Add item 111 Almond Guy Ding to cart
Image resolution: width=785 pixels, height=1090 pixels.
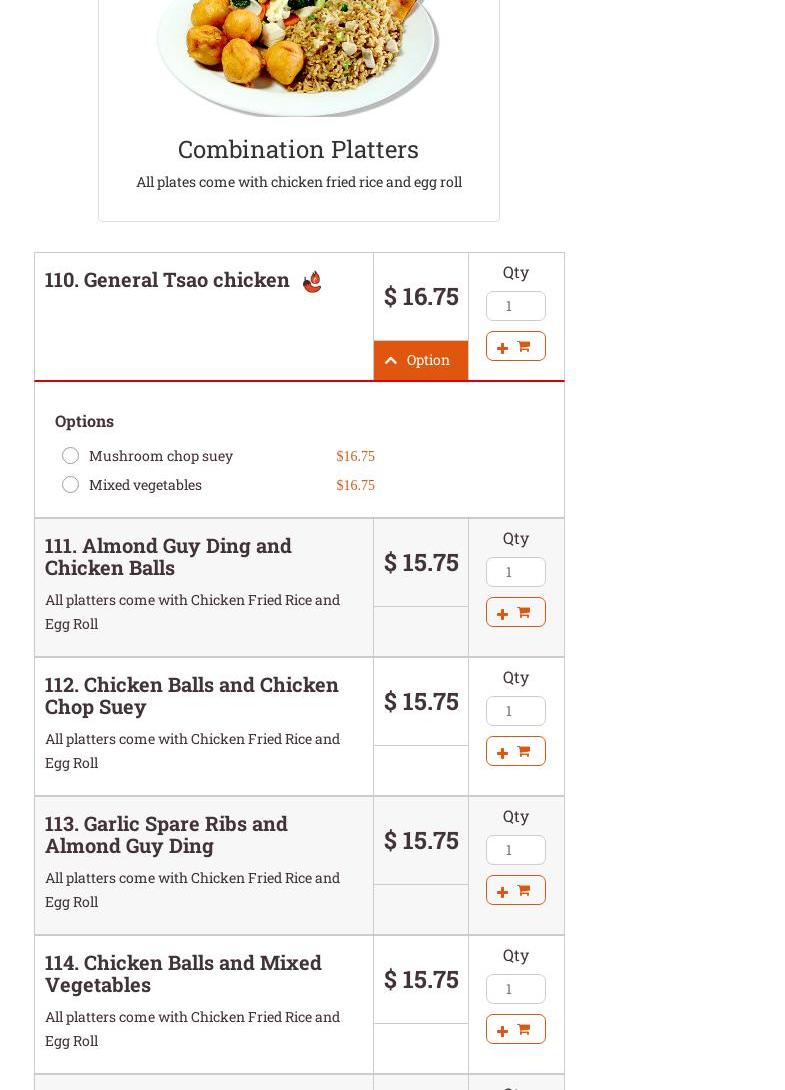[x=515, y=612]
